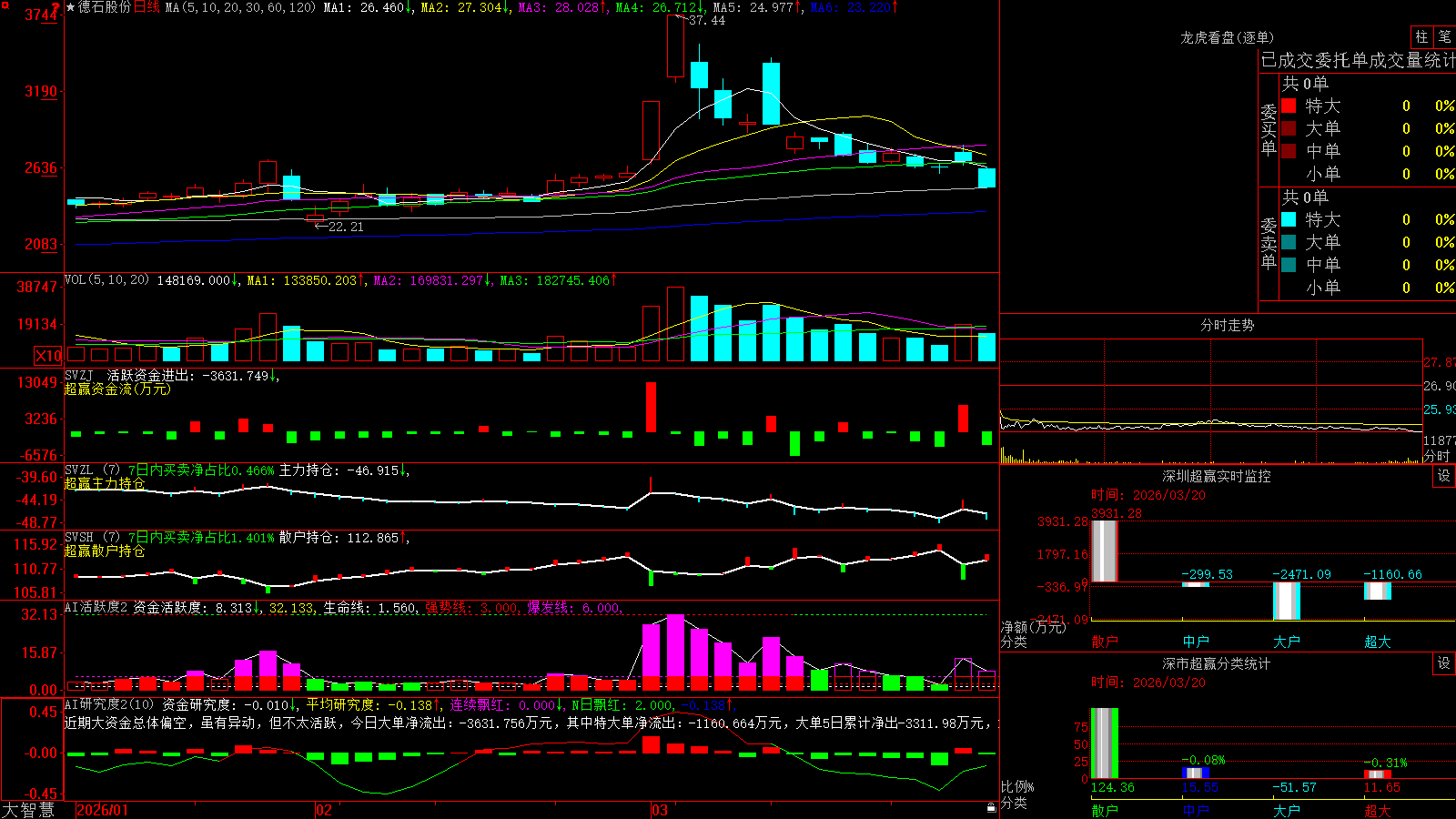Viewport: 1456px width, 819px height.
Task: Click the 分时走势 panel title
Action: pos(1227,325)
